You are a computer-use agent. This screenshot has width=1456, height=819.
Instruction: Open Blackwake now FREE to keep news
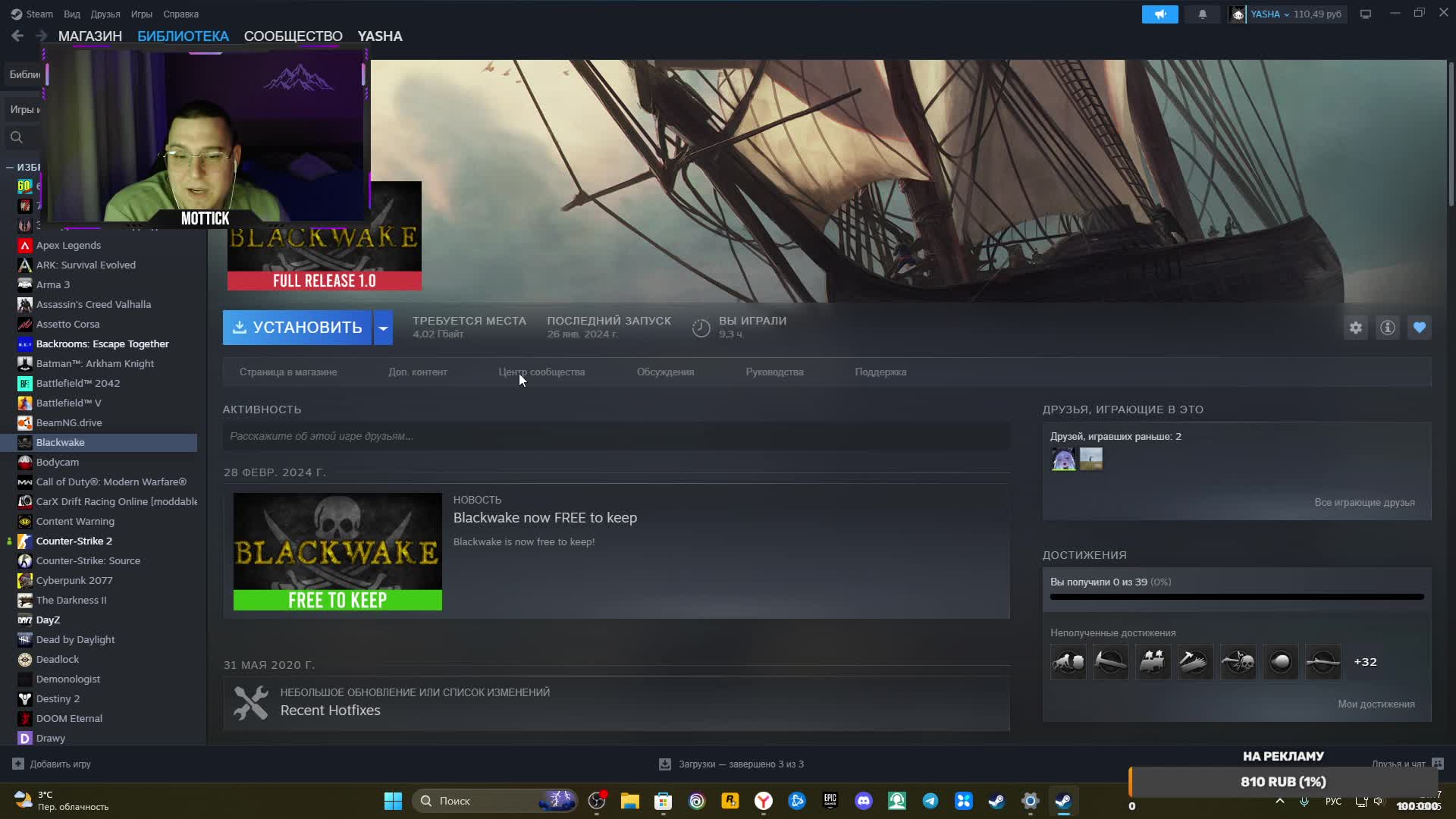coord(545,518)
